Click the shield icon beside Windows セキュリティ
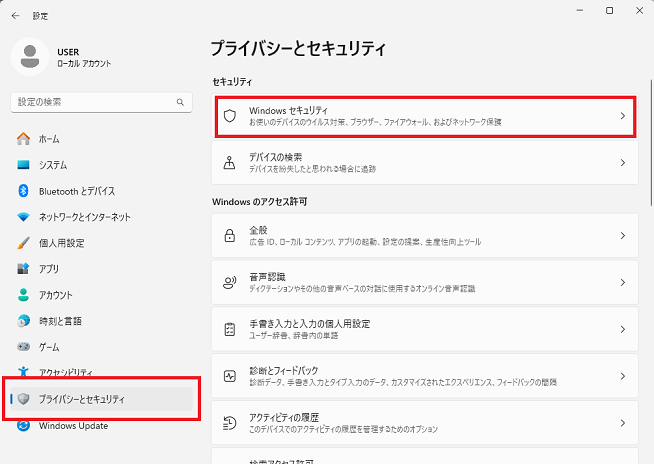This screenshot has width=654, height=464. (229, 116)
